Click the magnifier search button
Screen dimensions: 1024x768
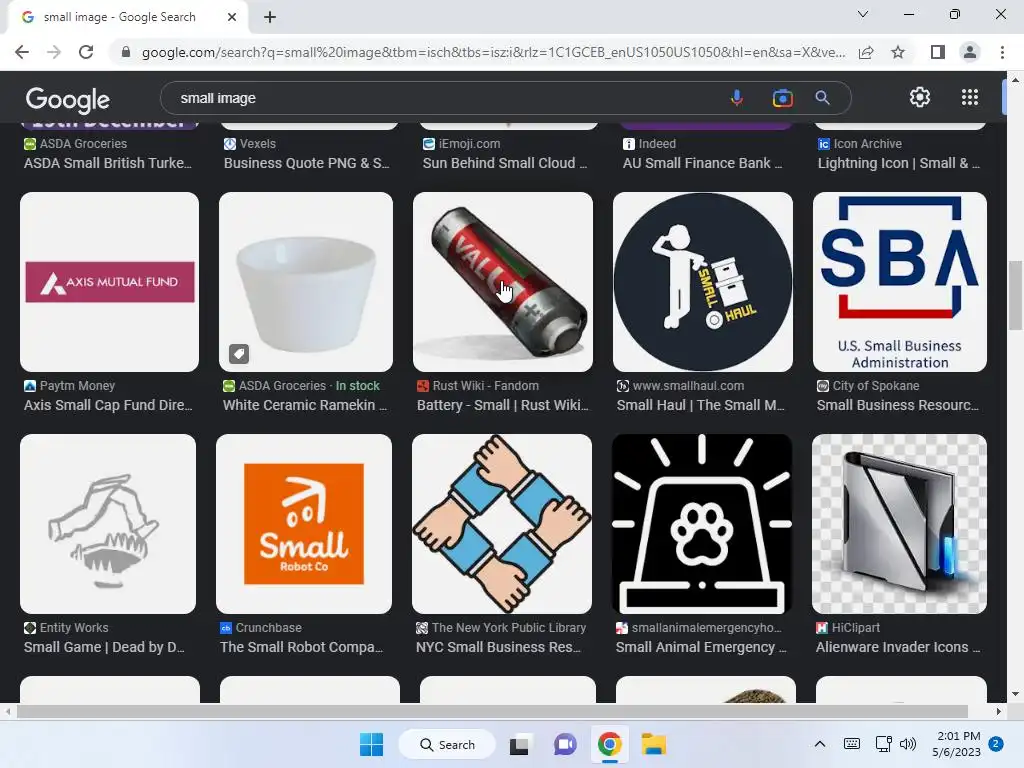point(822,98)
